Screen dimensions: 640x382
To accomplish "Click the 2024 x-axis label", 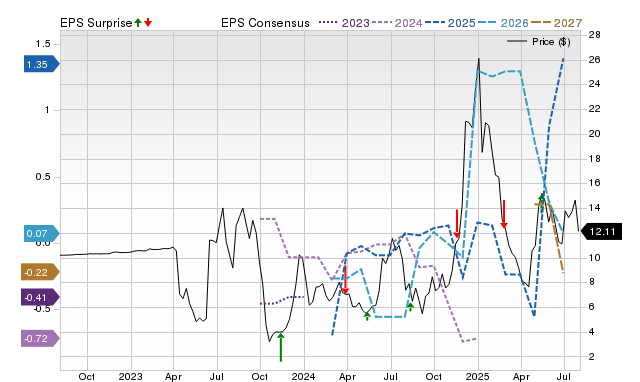I will coord(303,376).
